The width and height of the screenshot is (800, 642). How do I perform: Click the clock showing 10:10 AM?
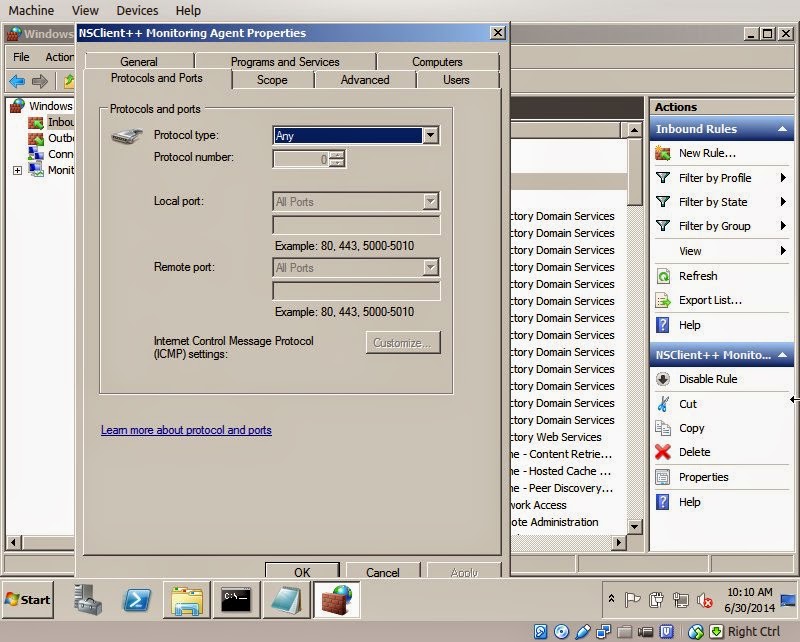(x=749, y=592)
